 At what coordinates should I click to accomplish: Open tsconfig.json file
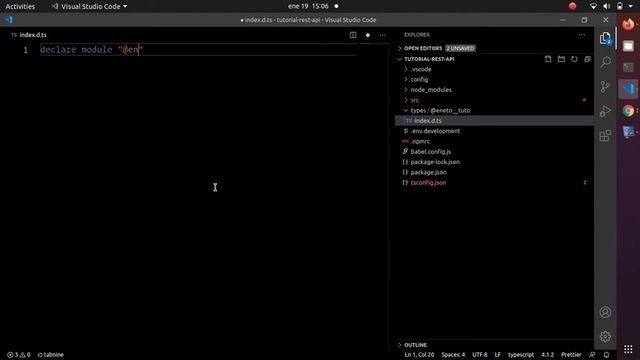tap(428, 182)
